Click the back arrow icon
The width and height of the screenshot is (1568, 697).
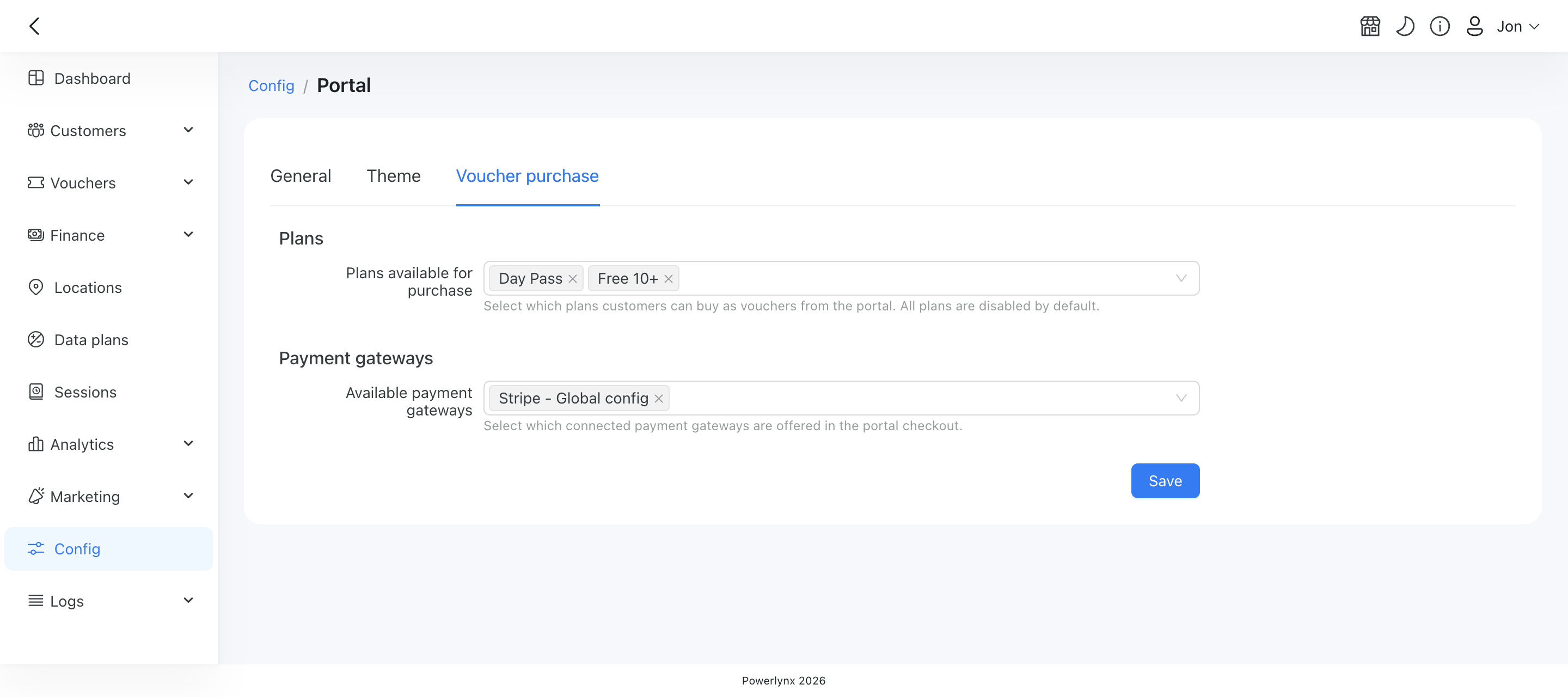35,26
